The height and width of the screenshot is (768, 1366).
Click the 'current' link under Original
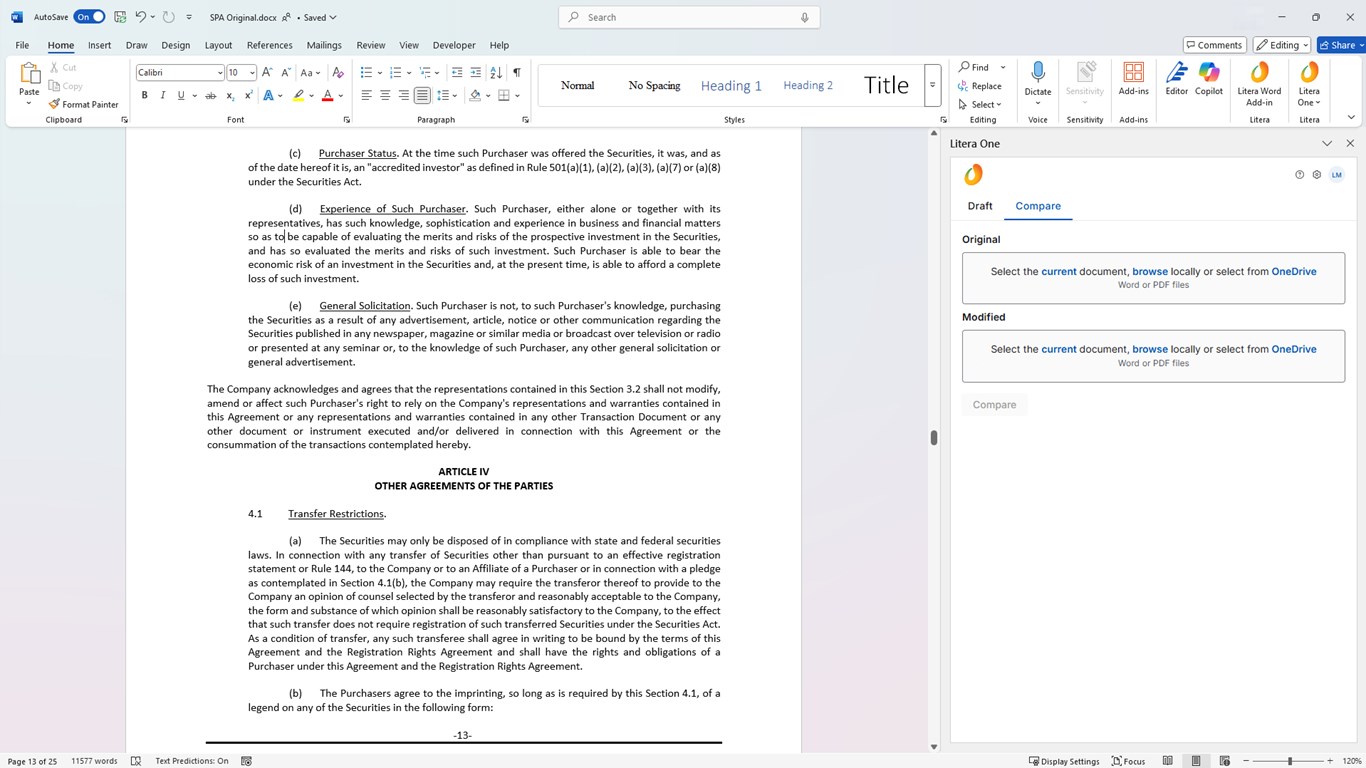1059,272
